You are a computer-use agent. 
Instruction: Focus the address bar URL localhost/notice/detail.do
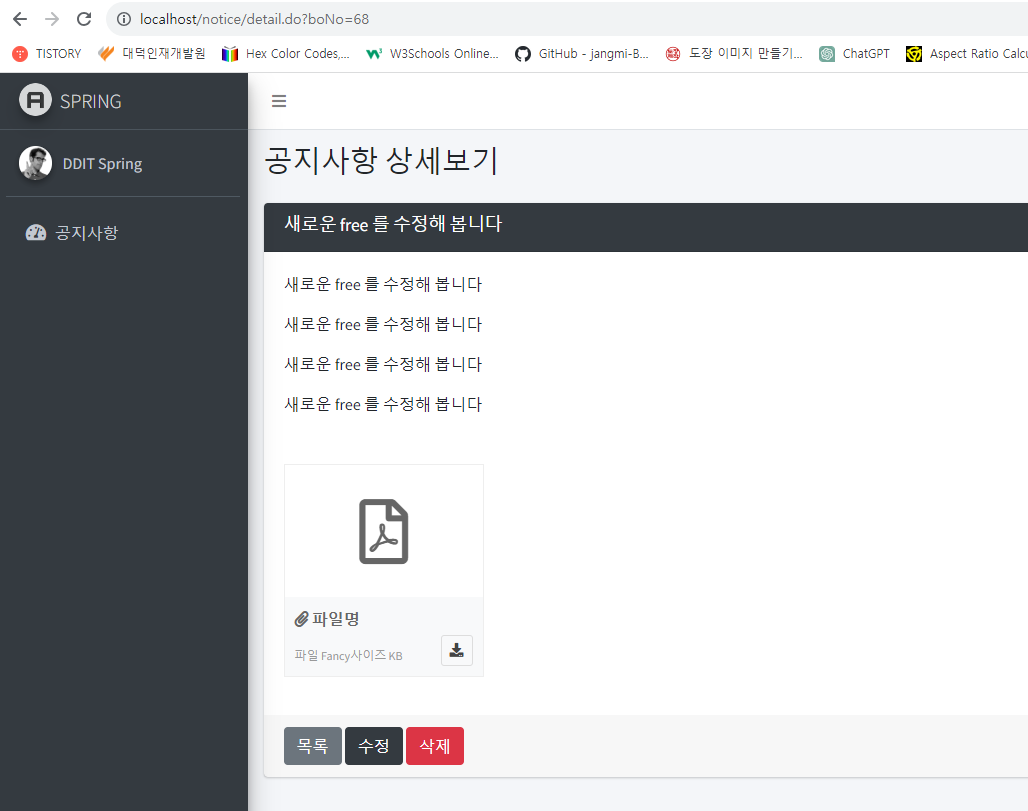[x=254, y=19]
